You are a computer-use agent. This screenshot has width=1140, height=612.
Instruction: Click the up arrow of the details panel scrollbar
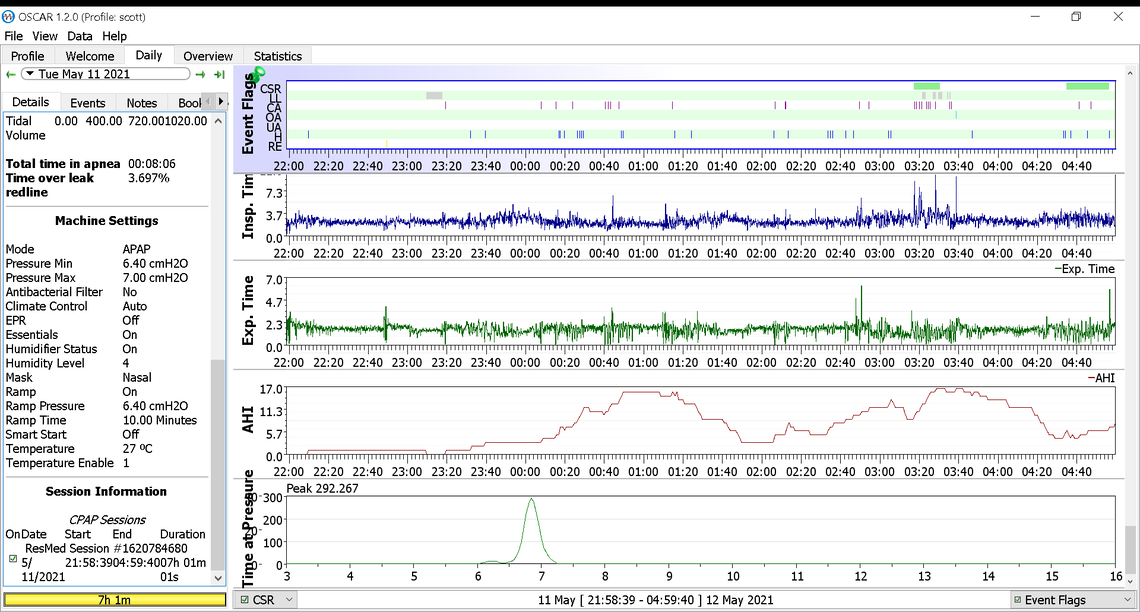[218, 121]
